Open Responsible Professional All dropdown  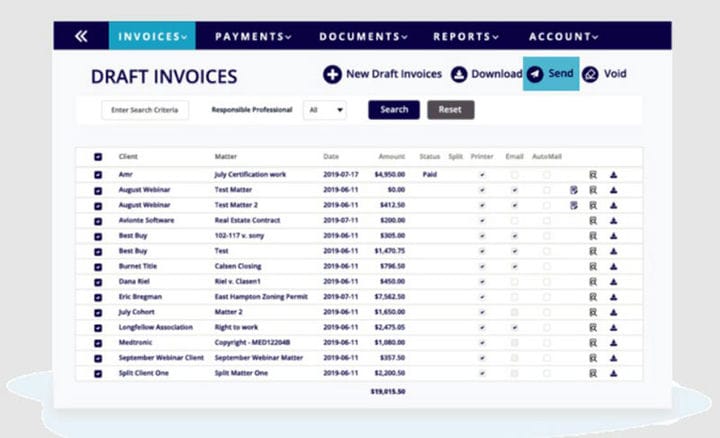(x=325, y=110)
